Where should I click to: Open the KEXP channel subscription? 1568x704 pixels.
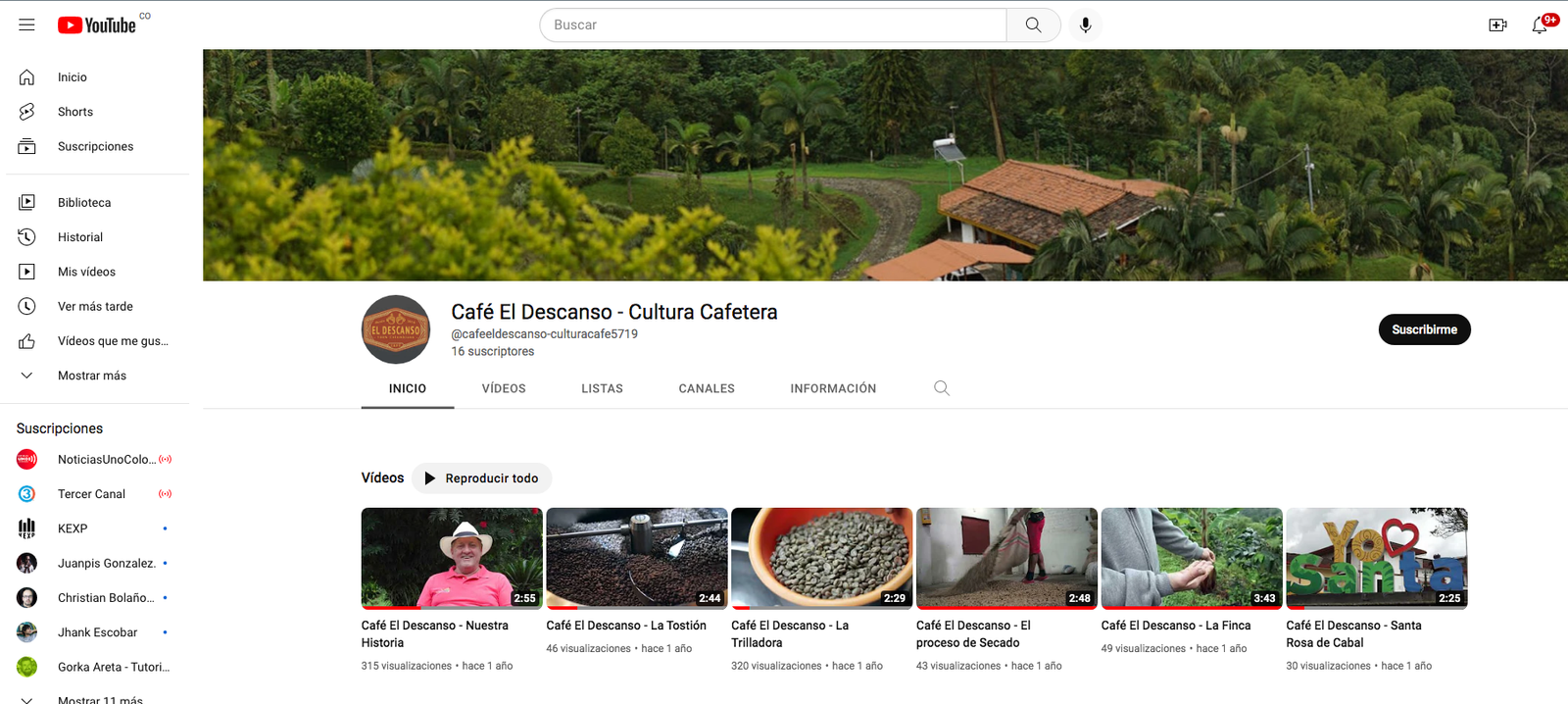click(x=97, y=528)
